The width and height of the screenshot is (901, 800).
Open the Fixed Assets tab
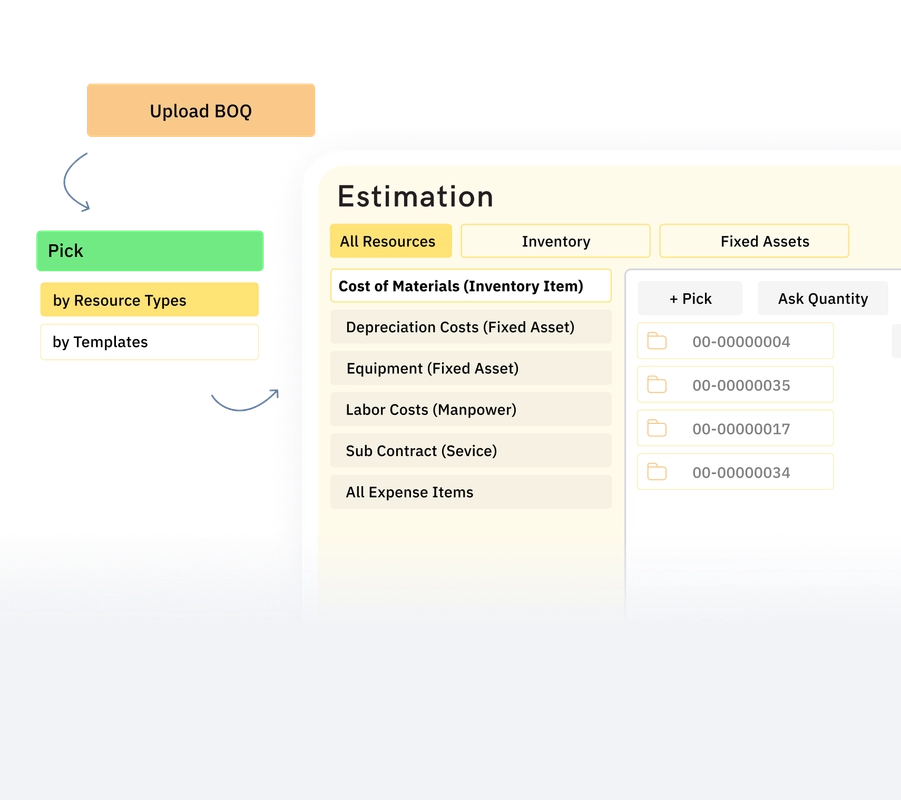[x=754, y=241]
